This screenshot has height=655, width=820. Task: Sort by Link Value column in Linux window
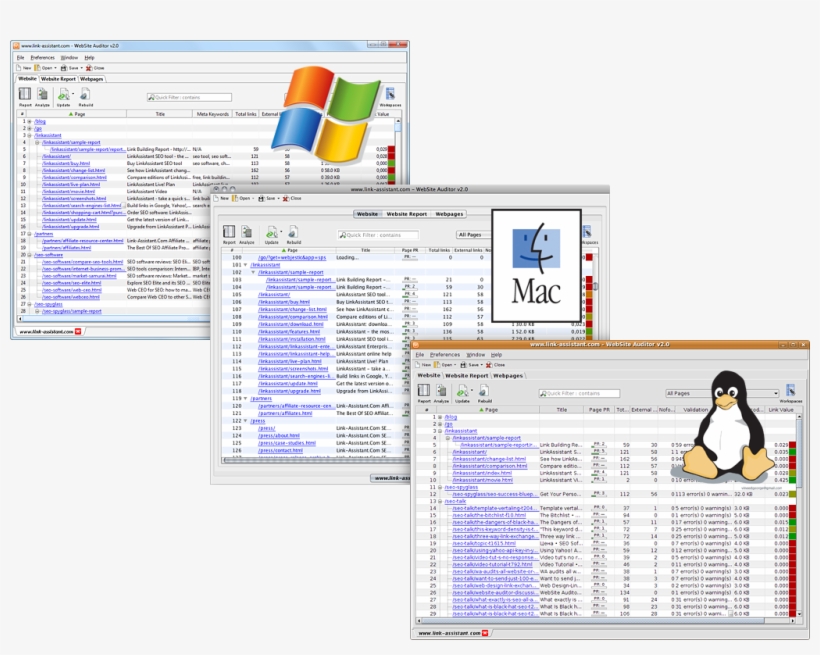coord(781,410)
